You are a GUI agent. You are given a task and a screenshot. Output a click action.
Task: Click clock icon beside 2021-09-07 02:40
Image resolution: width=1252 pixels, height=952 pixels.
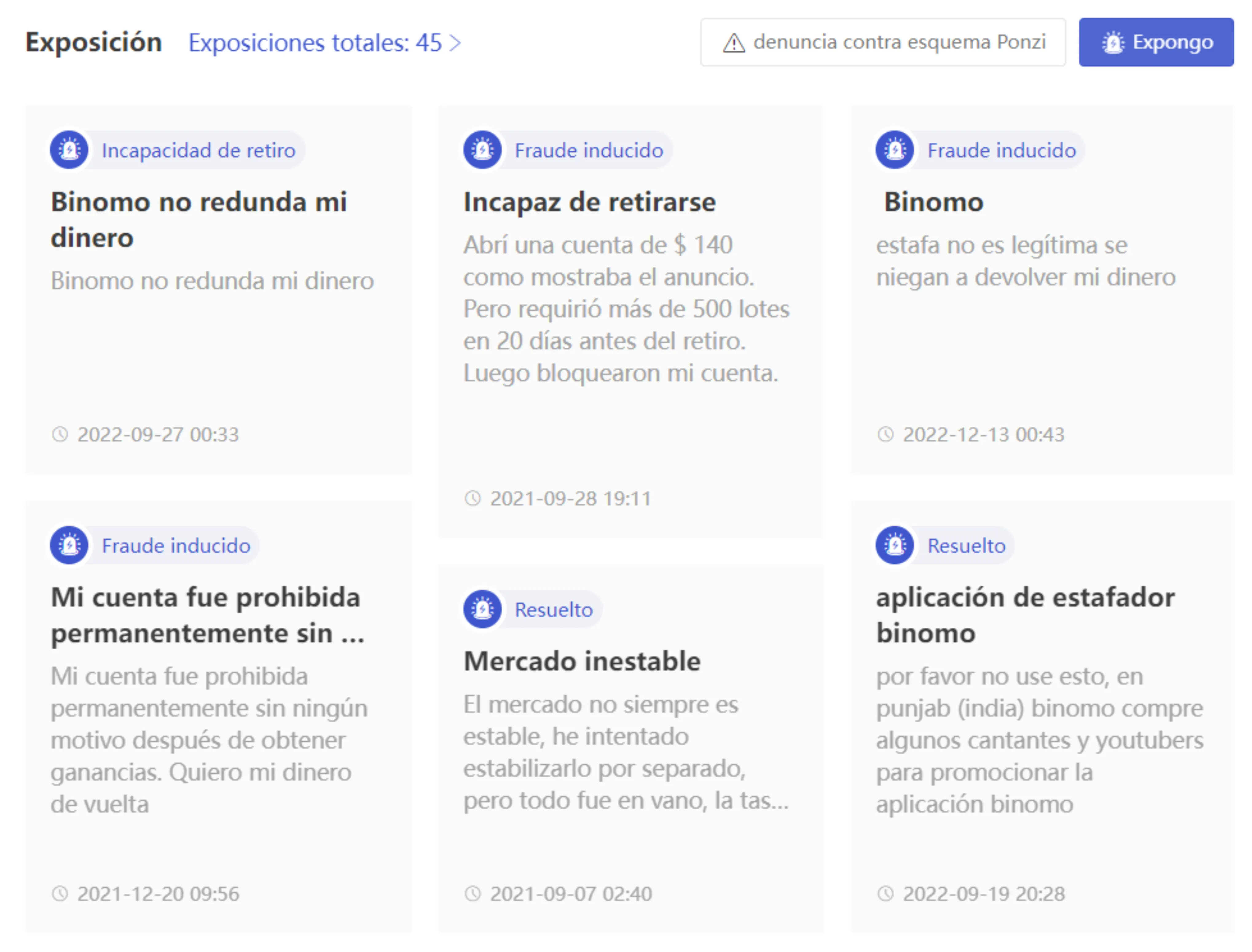click(473, 894)
